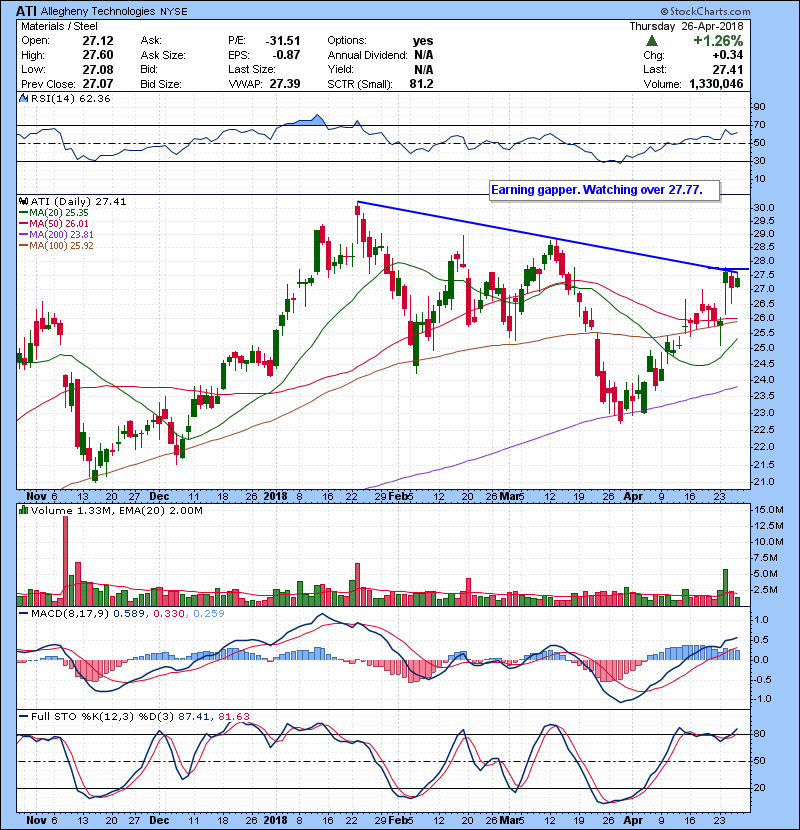Click the StockCharts.com copyright text
The height and width of the screenshot is (830, 800).
(705, 11)
